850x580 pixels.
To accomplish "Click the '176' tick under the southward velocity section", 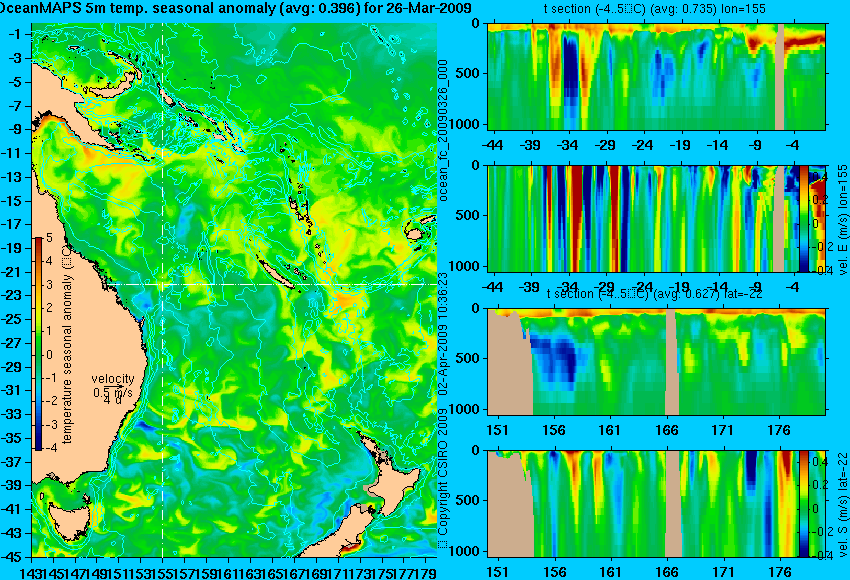I will [x=780, y=572].
